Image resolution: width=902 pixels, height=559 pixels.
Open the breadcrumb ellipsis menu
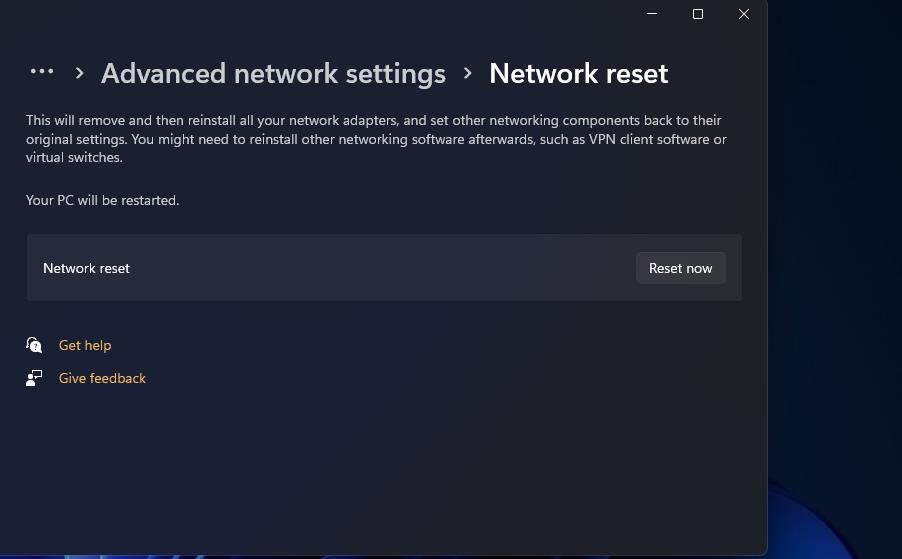click(42, 72)
